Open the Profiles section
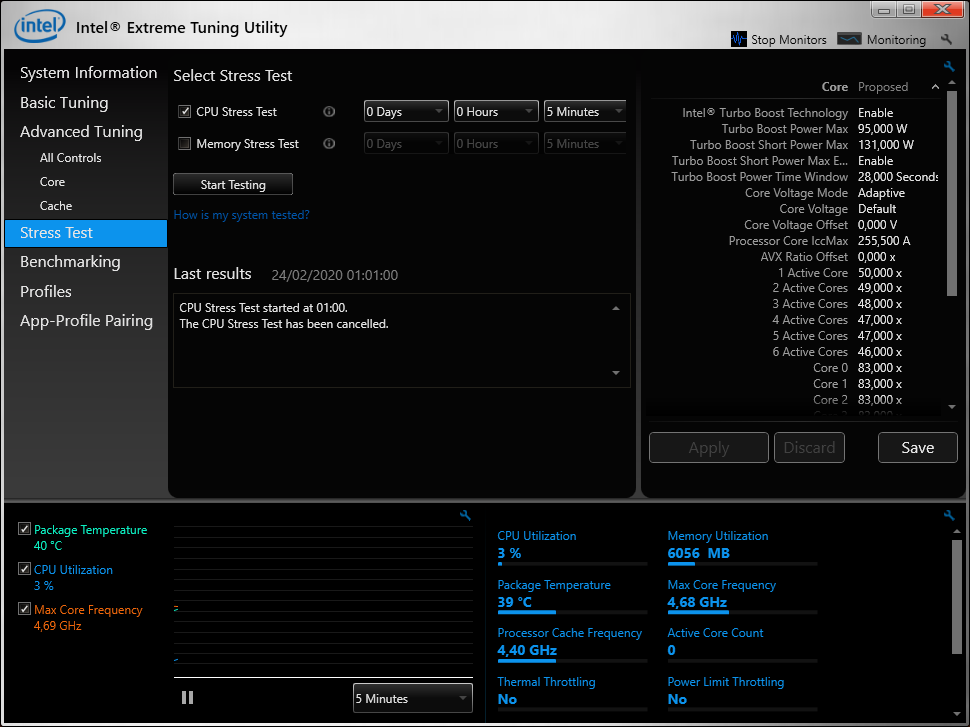This screenshot has height=727, width=970. pyautogui.click(x=46, y=291)
